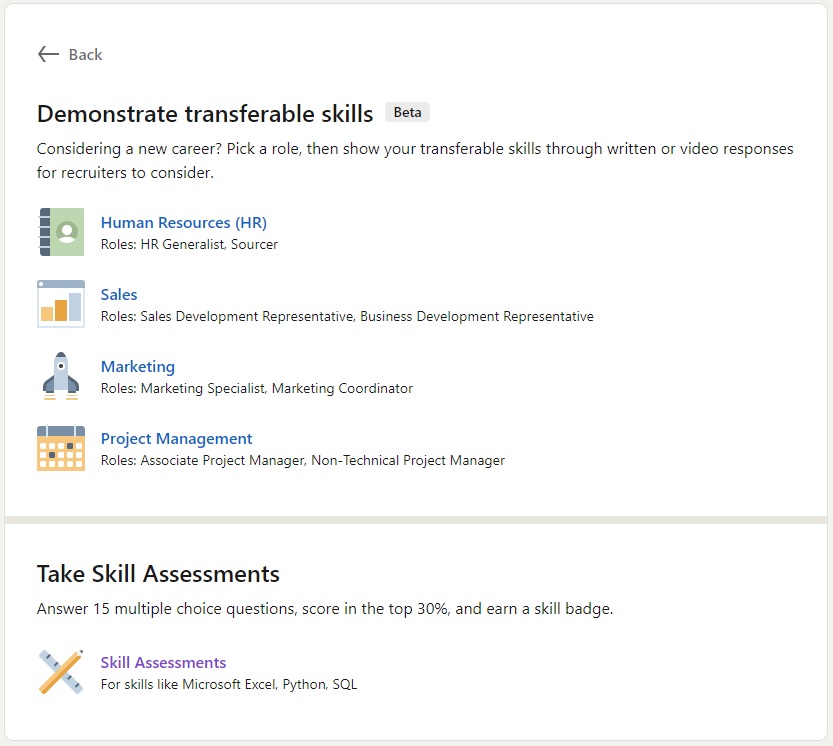Open the Sales role link
Screen dimensions: 833x746
pyautogui.click(x=119, y=294)
